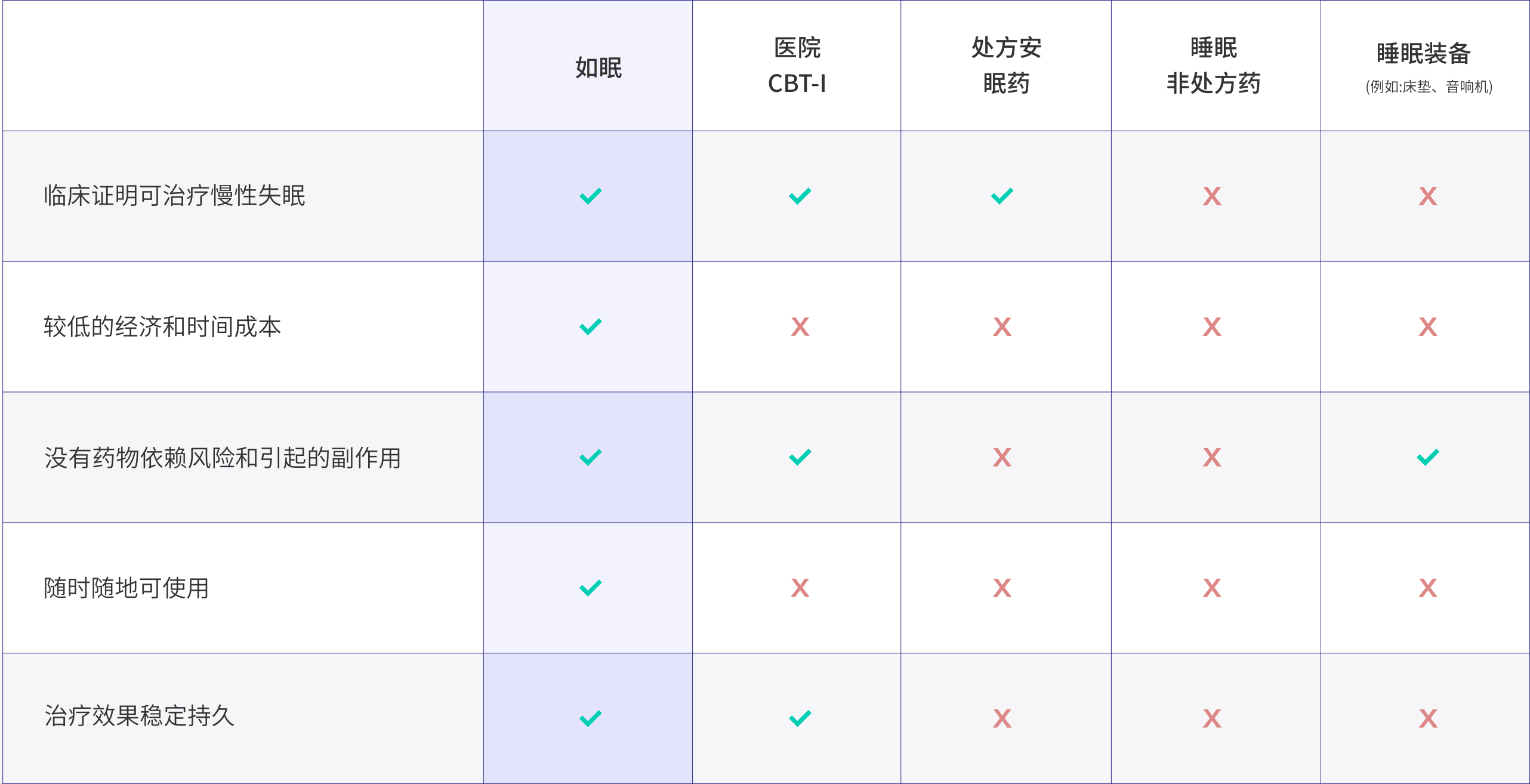Click 睡眠非处方药 X for 随时随地可使用
This screenshot has height=784, width=1530.
point(1211,588)
